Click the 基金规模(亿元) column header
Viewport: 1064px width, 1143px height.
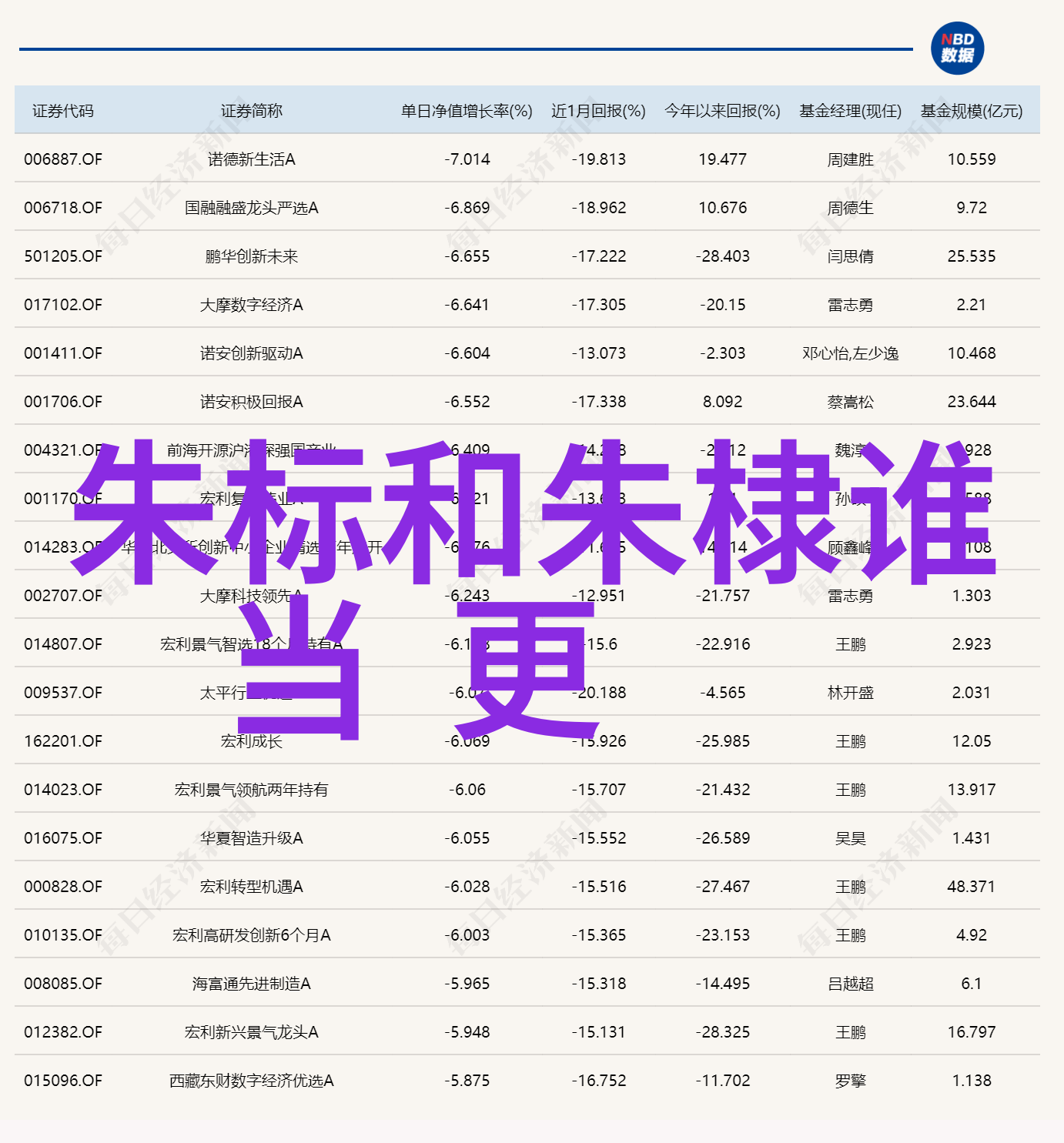(972, 111)
